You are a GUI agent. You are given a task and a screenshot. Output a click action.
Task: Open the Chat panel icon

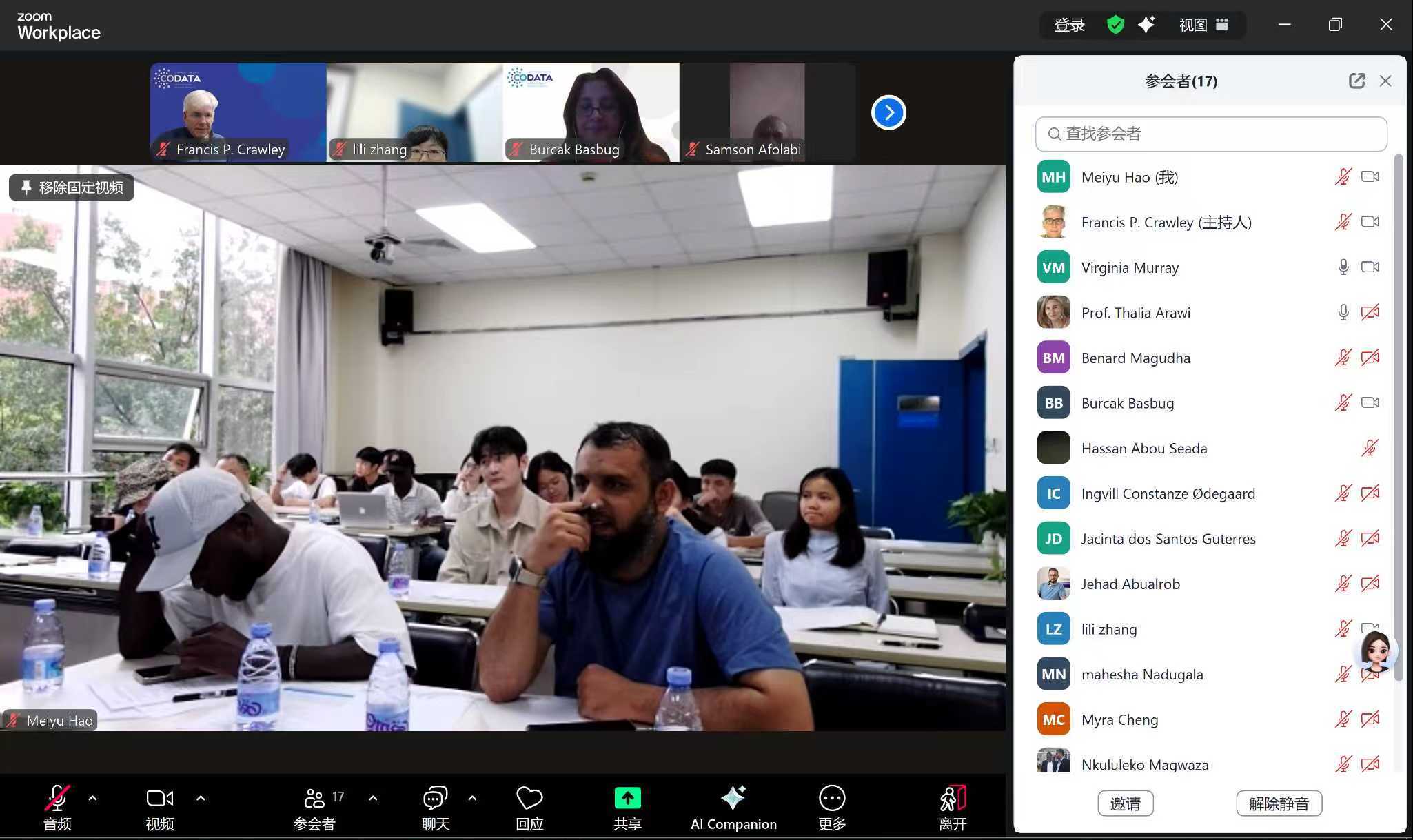coord(435,799)
